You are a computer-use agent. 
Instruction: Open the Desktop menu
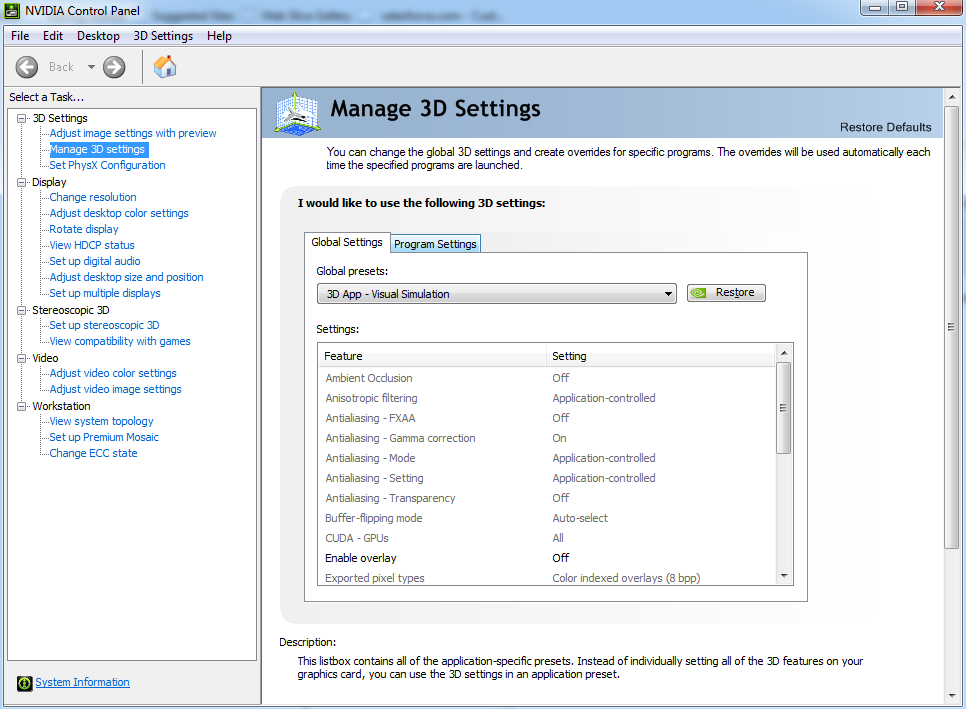tap(98, 36)
